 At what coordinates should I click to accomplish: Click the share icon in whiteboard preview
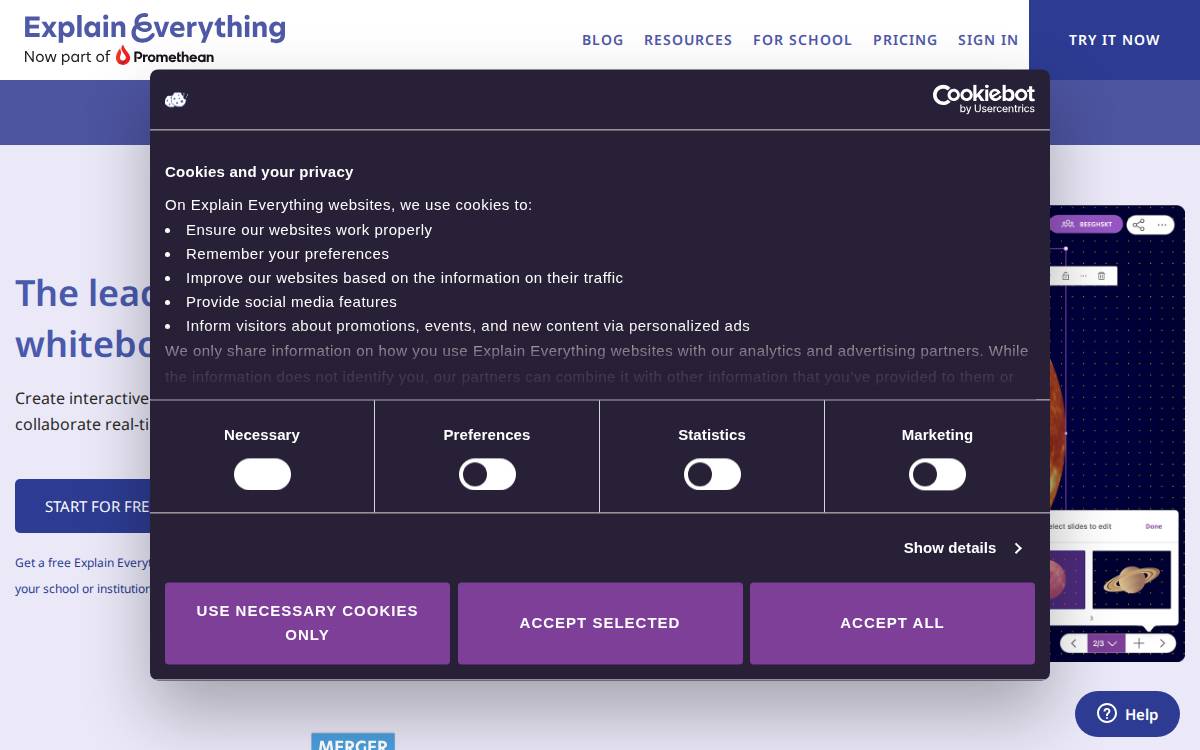(x=1139, y=224)
